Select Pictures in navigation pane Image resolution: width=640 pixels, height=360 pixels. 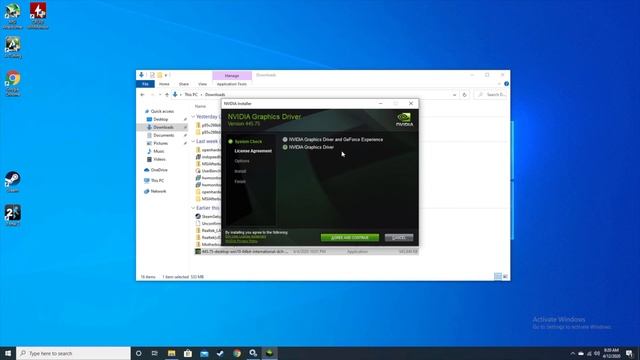160,143
